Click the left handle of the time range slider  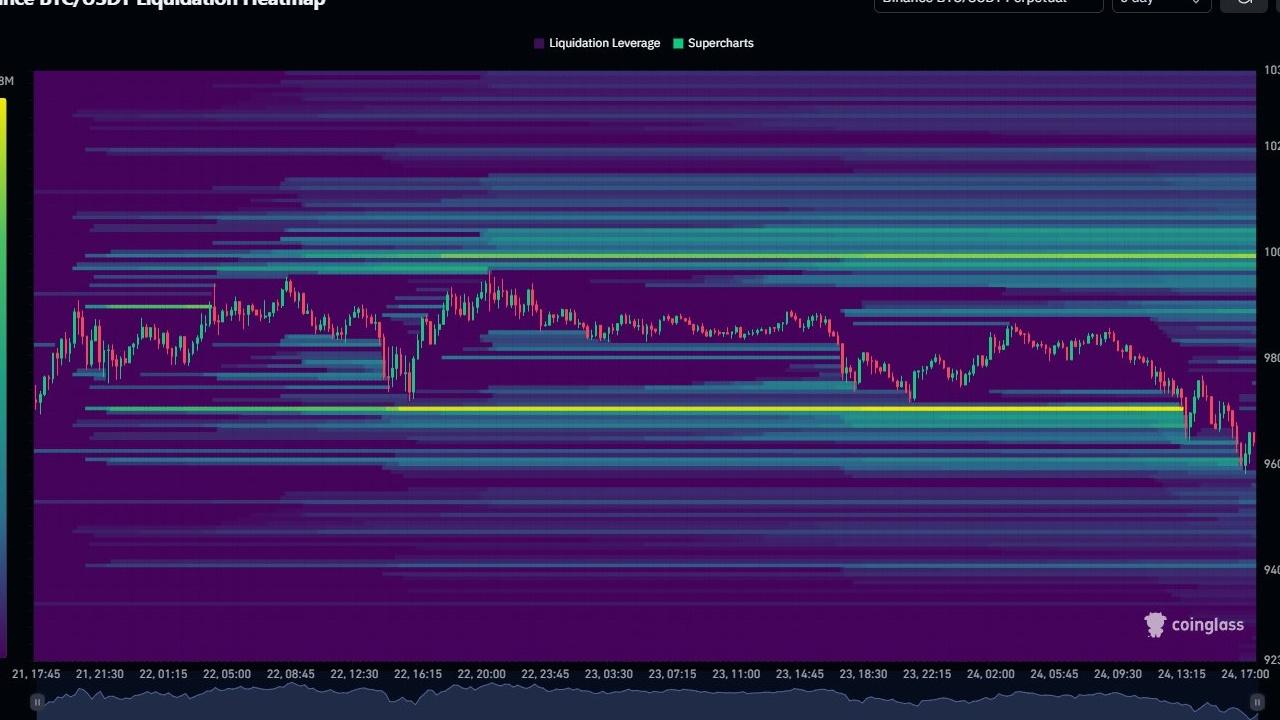[x=37, y=702]
